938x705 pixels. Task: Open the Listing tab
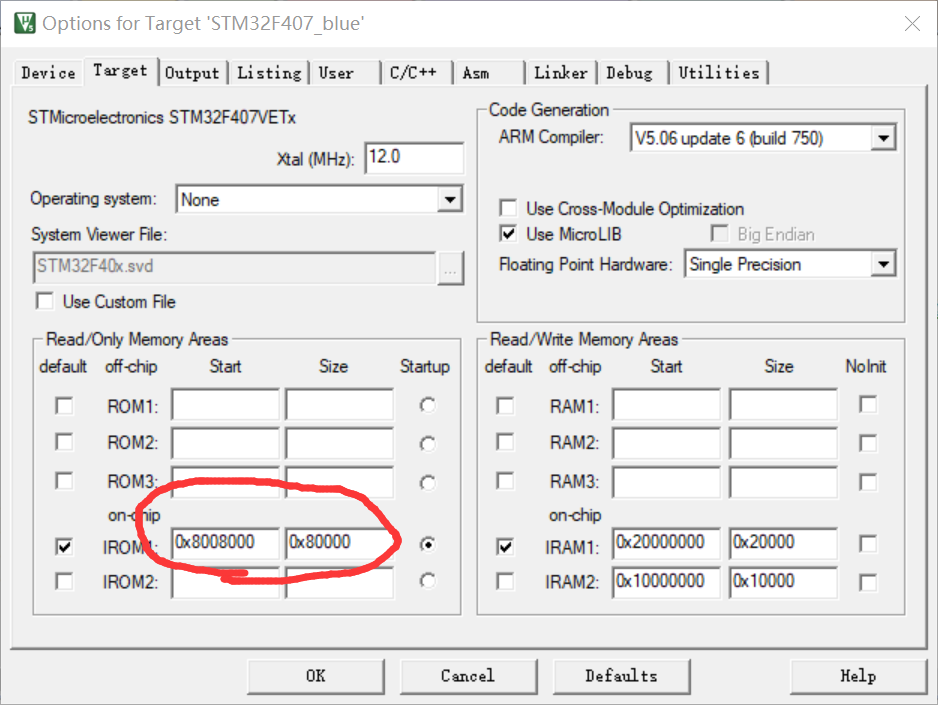[x=269, y=73]
